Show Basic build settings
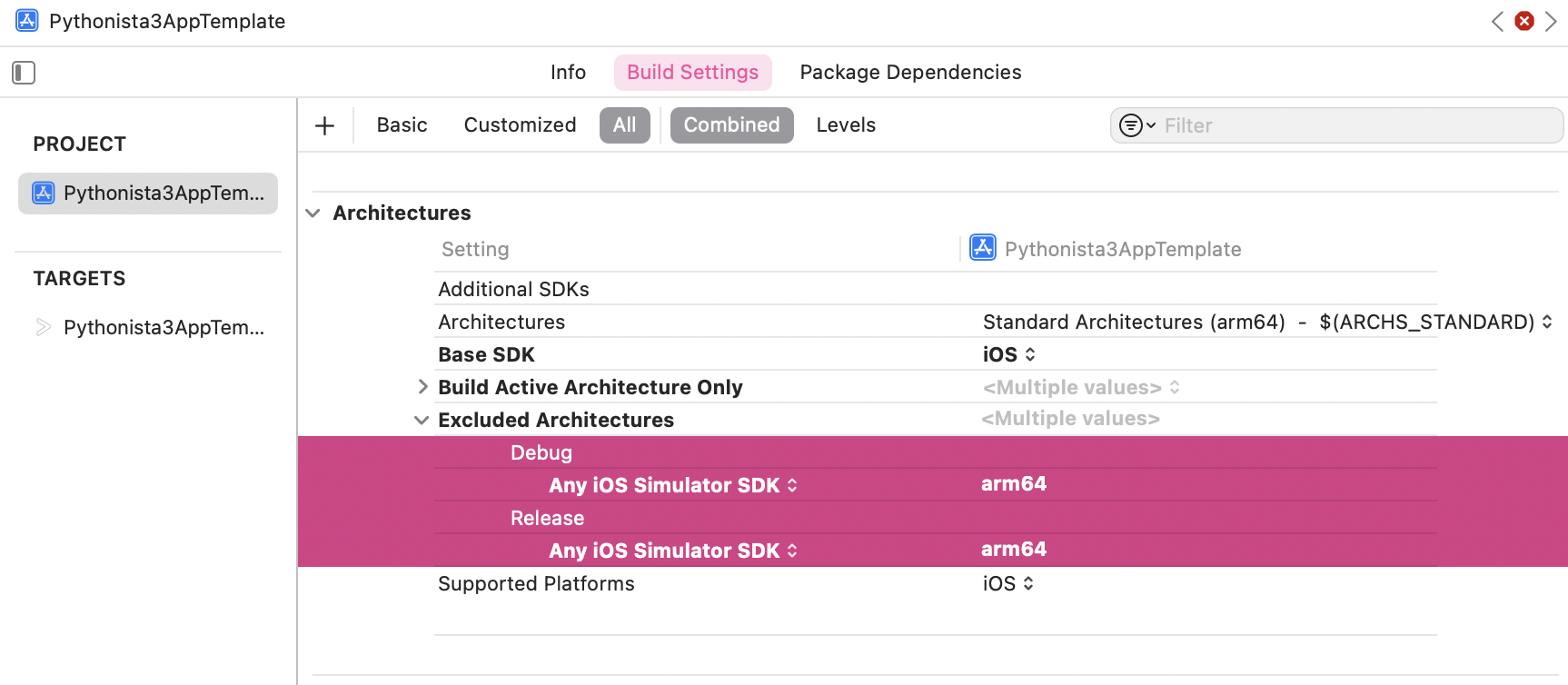This screenshot has width=1568, height=685. click(402, 125)
